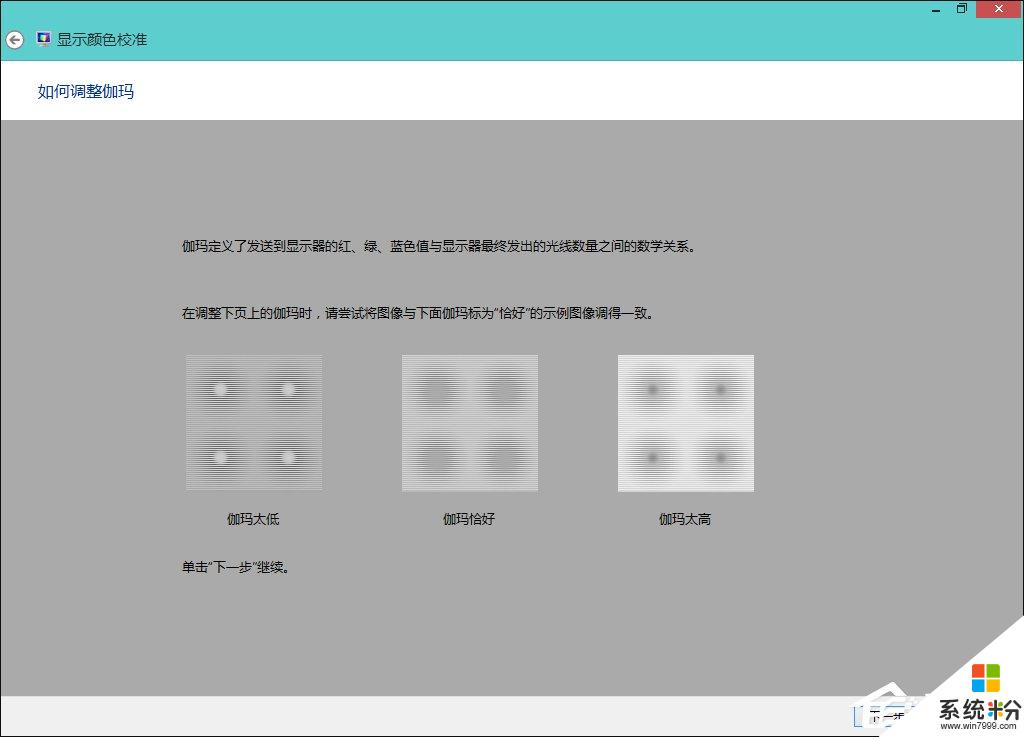Click the 如何调整伽玛 page heading
This screenshot has height=737, width=1024.
pyautogui.click(x=86, y=92)
